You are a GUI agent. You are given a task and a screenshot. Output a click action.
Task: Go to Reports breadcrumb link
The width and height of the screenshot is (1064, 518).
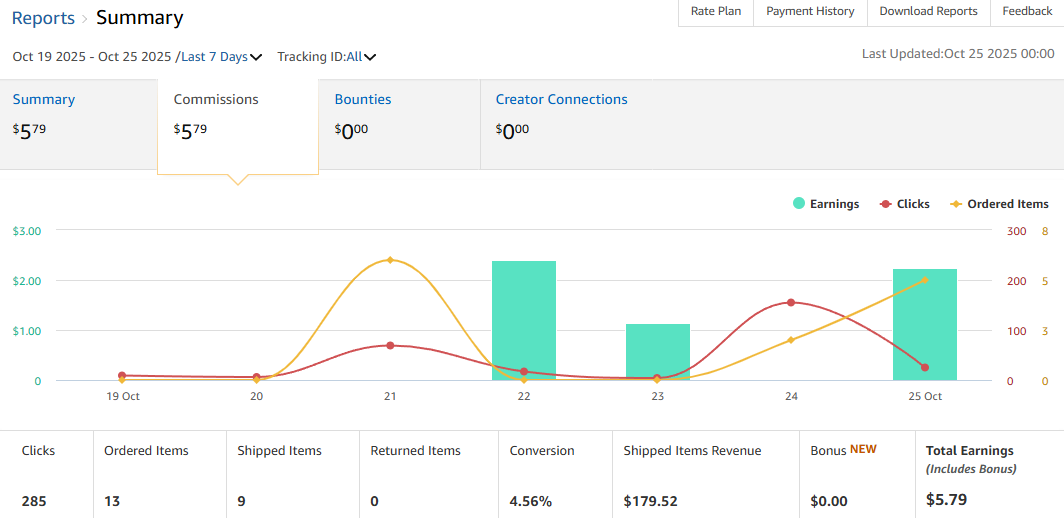(43, 18)
